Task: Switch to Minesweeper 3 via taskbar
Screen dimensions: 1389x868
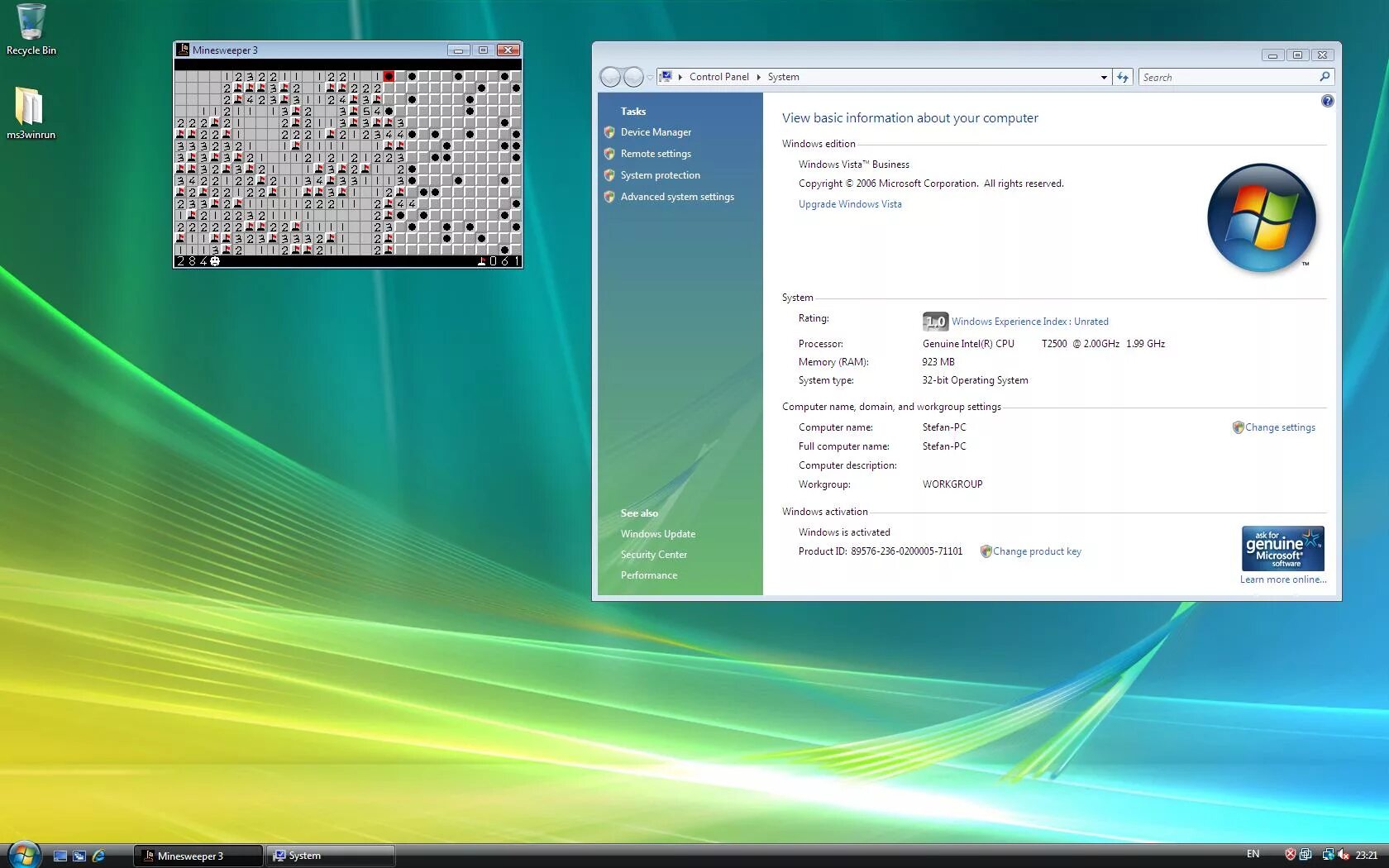Action: point(198,855)
